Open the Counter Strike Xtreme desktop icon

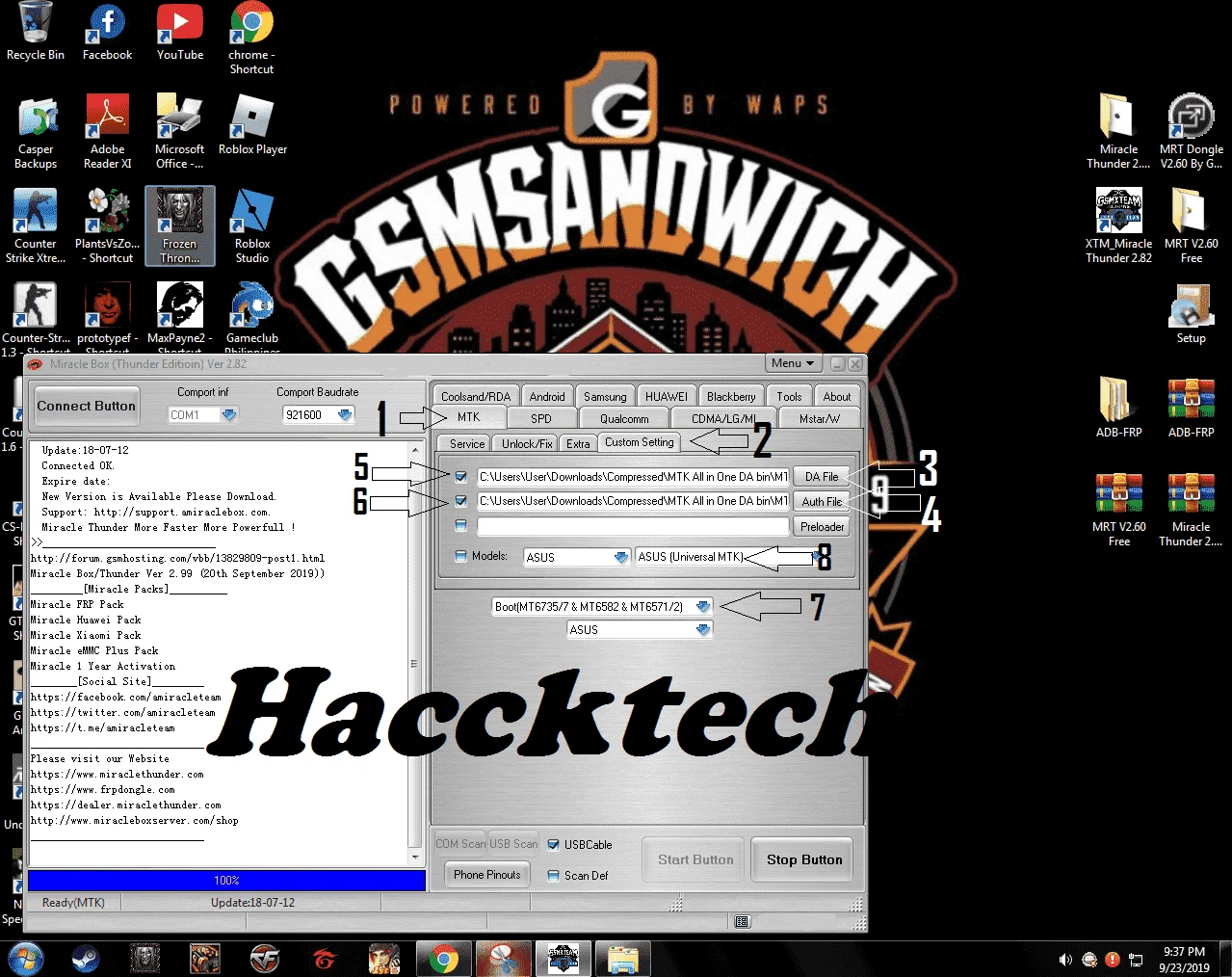36,226
